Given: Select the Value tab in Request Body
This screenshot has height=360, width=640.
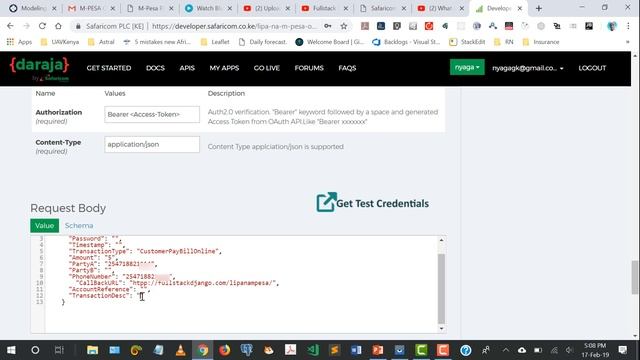Looking at the screenshot, I should click(x=44, y=225).
